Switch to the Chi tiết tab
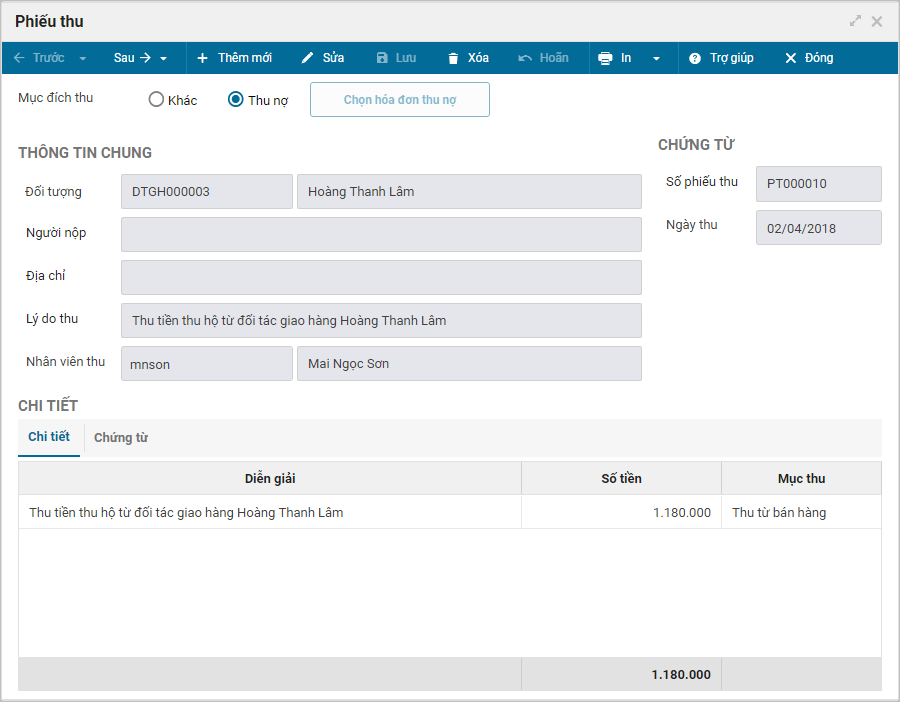 pyautogui.click(x=49, y=437)
